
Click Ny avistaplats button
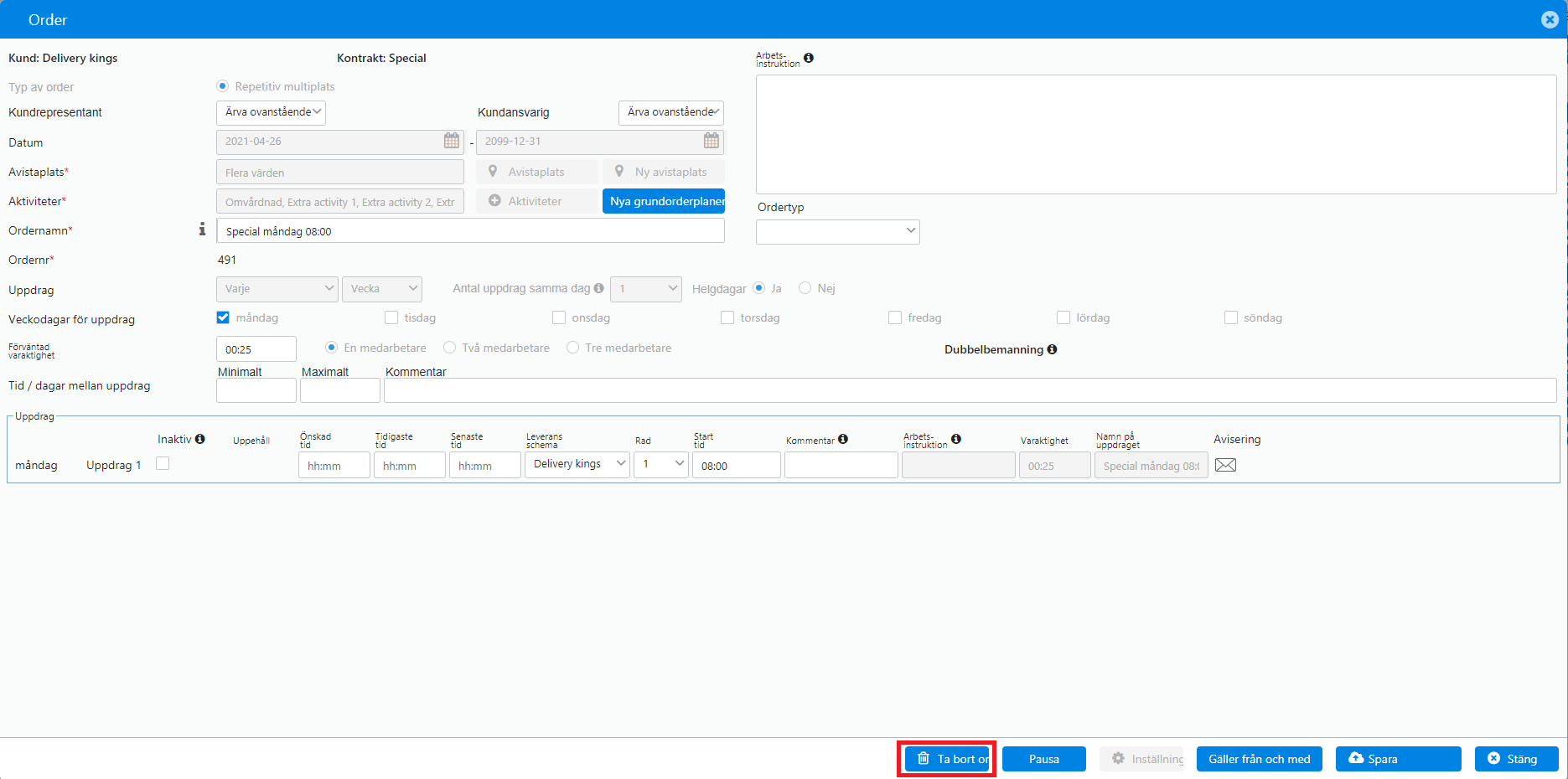tap(663, 172)
